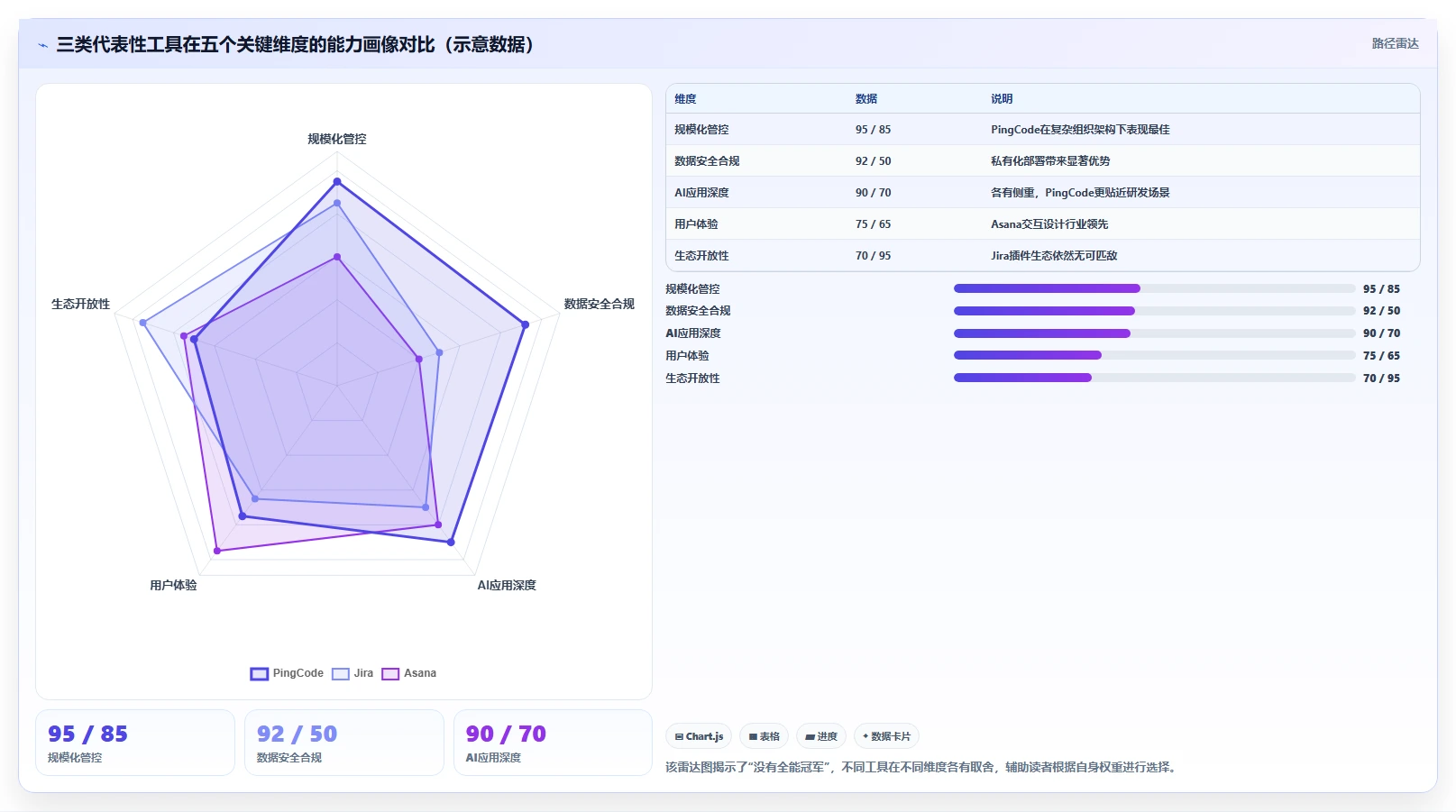
Task: Click Jira's data point on the 生态开放性 axis
Action: pyautogui.click(x=142, y=323)
